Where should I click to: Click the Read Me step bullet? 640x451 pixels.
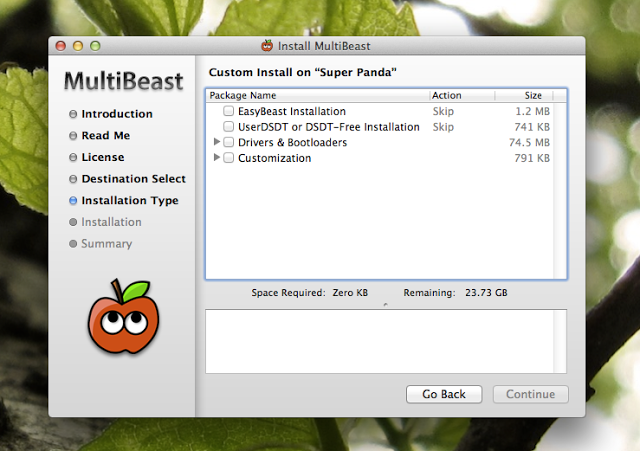(73, 136)
